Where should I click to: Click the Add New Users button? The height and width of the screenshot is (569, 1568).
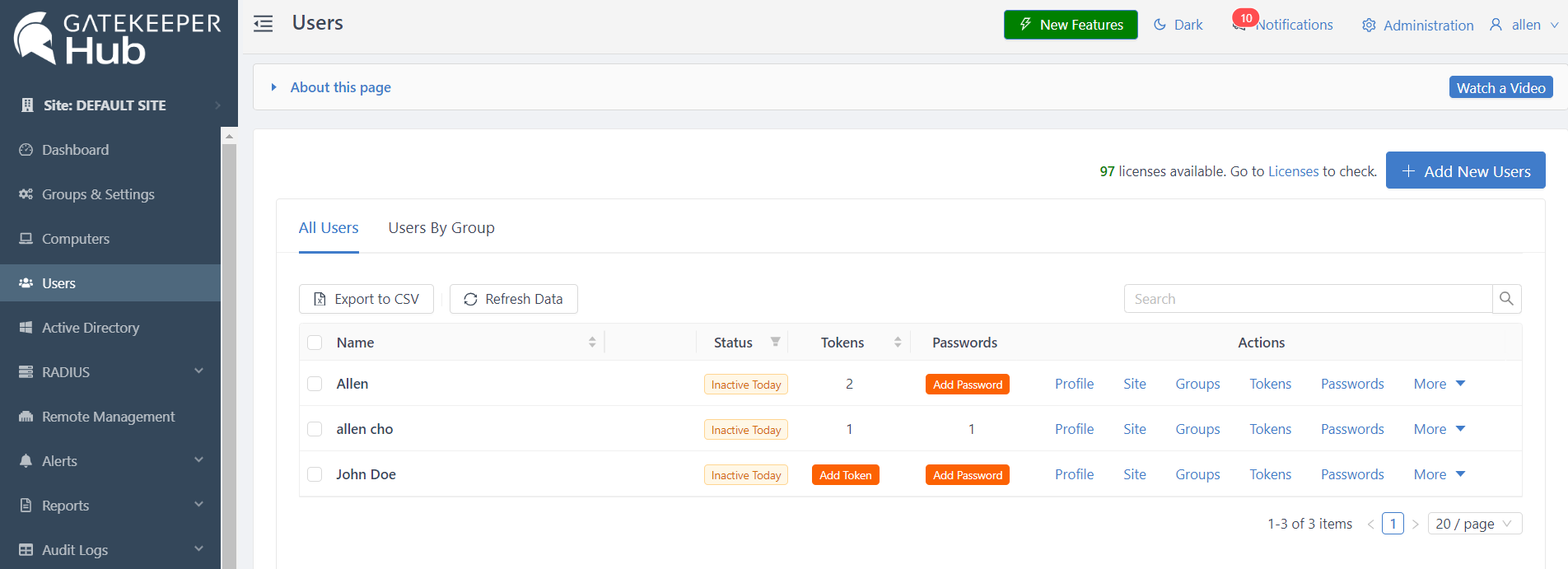(1465, 171)
